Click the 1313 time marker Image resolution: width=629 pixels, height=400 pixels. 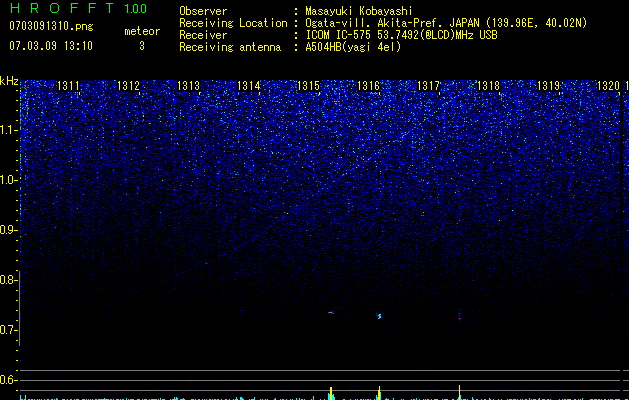189,86
